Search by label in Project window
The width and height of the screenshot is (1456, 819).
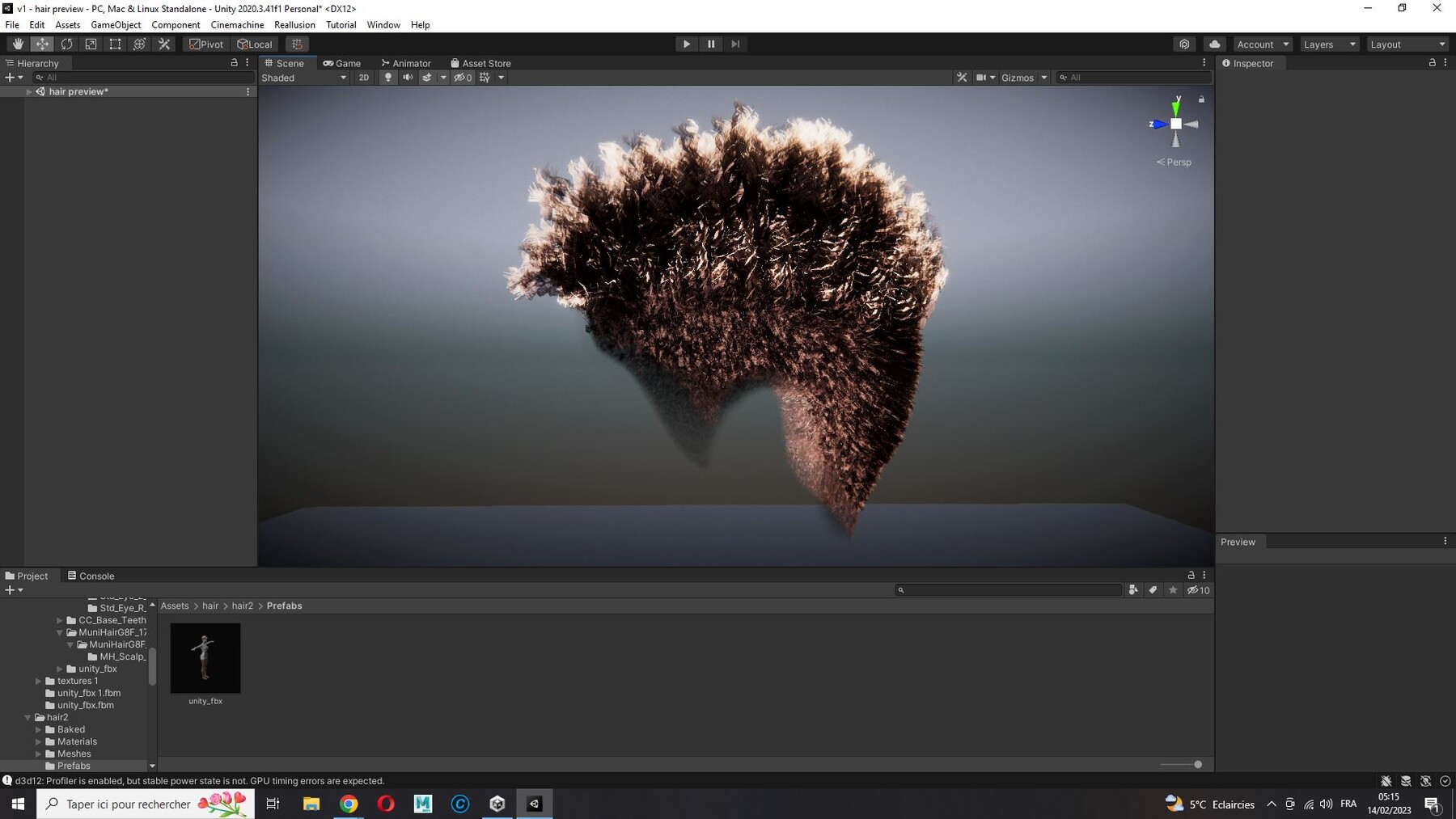coord(1153,590)
